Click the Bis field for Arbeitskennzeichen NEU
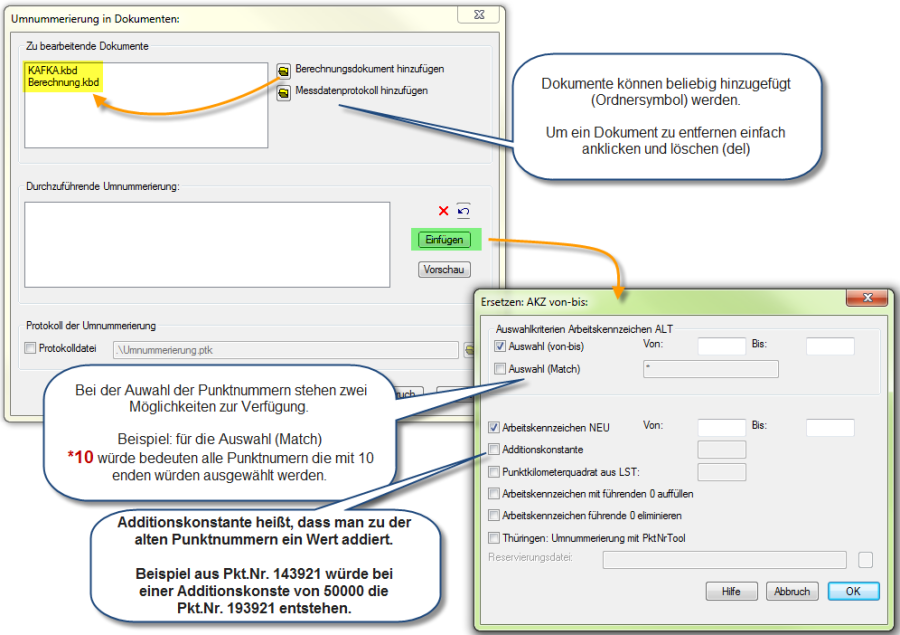The width and height of the screenshot is (900, 635). 830,427
